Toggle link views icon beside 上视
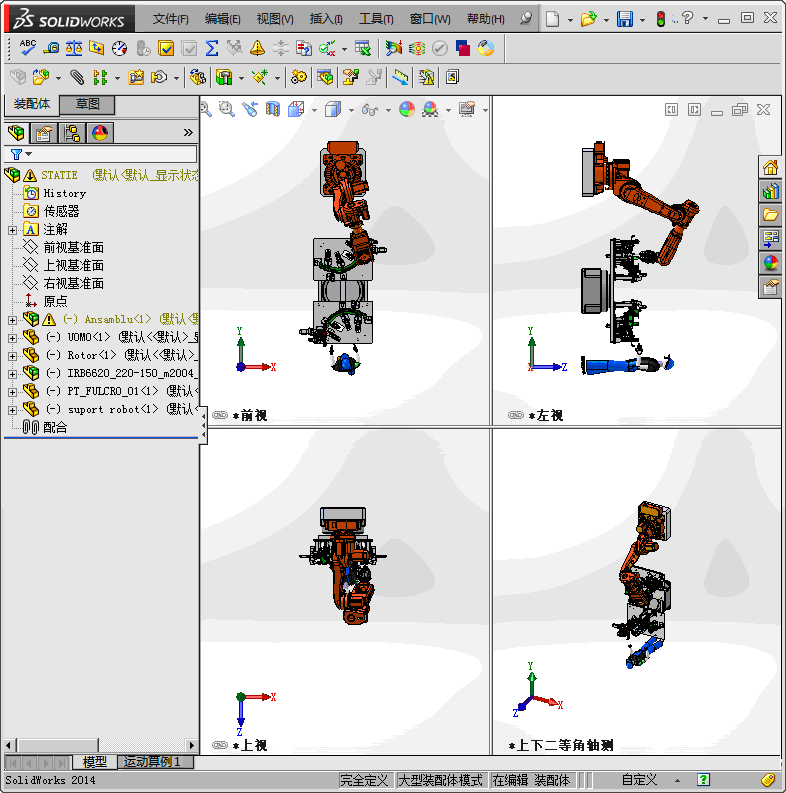This screenshot has height=793, width=786. (x=220, y=745)
